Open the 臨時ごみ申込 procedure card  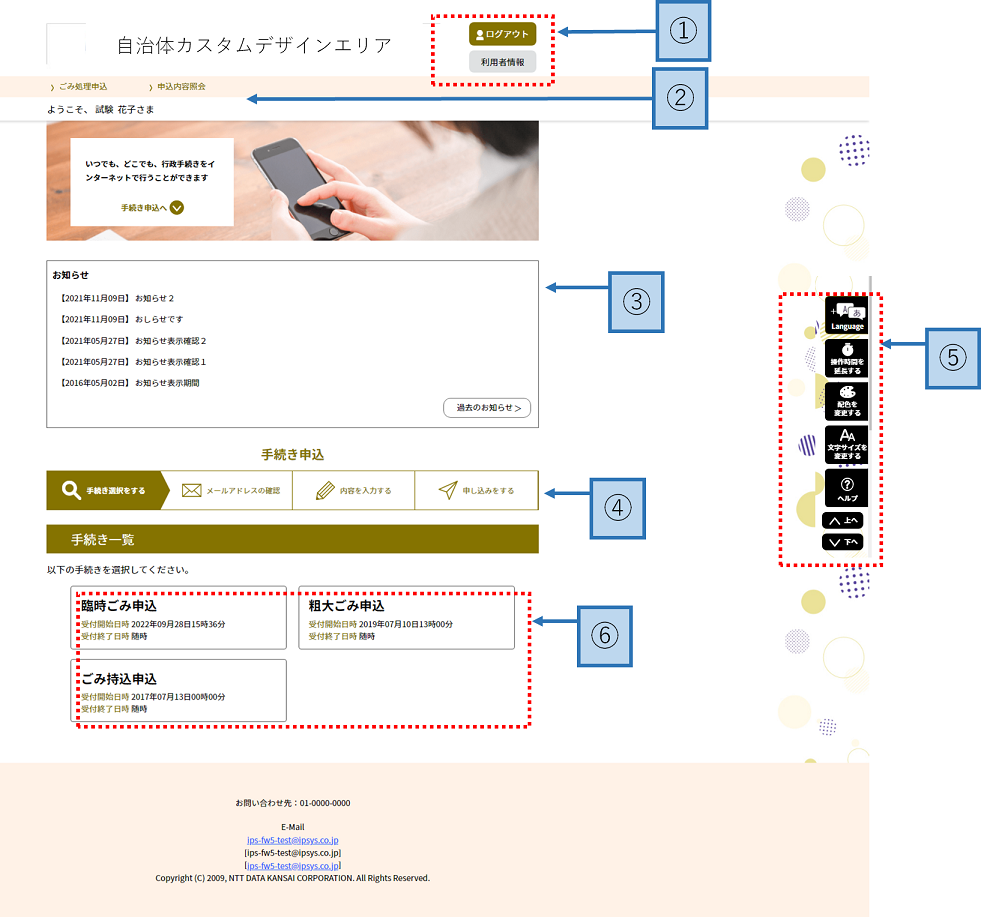[x=178, y=618]
